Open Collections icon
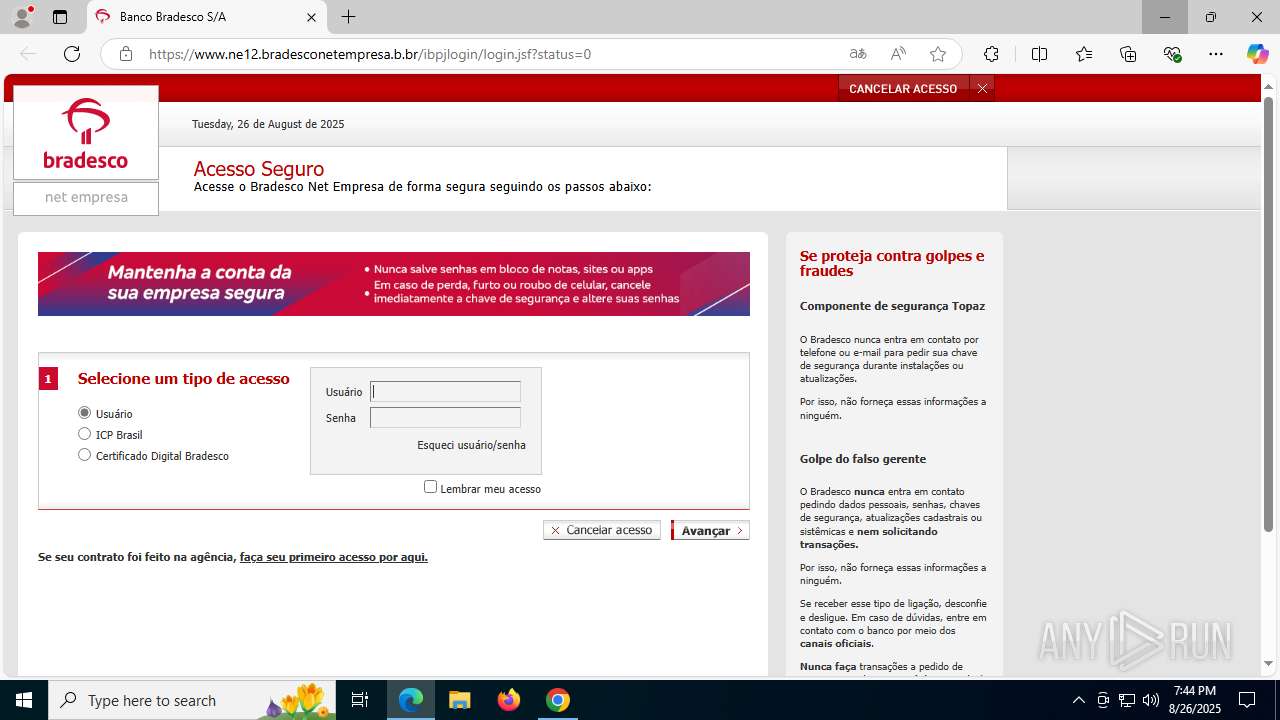Image resolution: width=1280 pixels, height=720 pixels. point(1128,54)
